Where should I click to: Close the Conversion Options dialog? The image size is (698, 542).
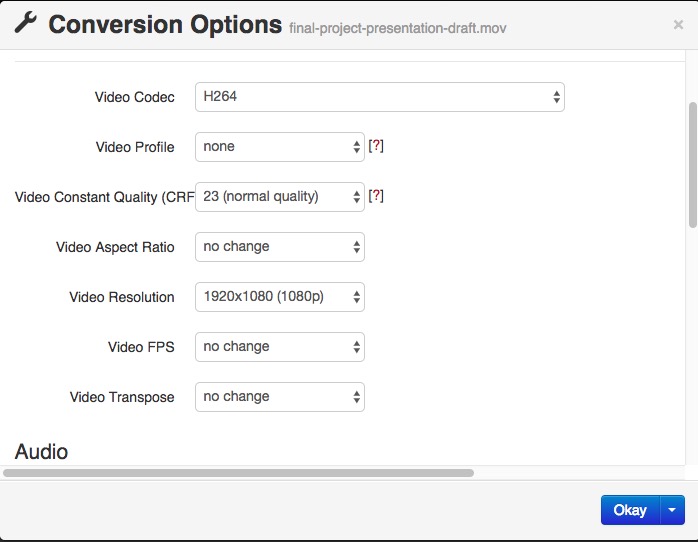(678, 25)
